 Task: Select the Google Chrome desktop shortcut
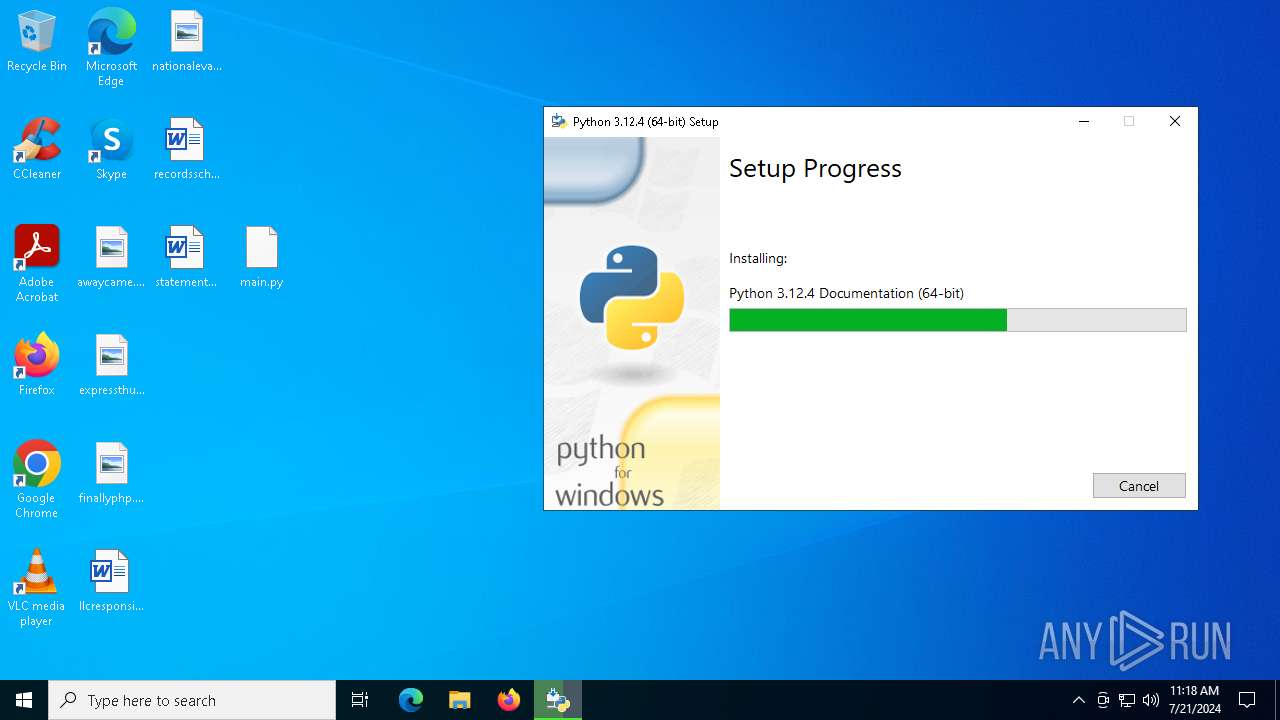[37, 480]
